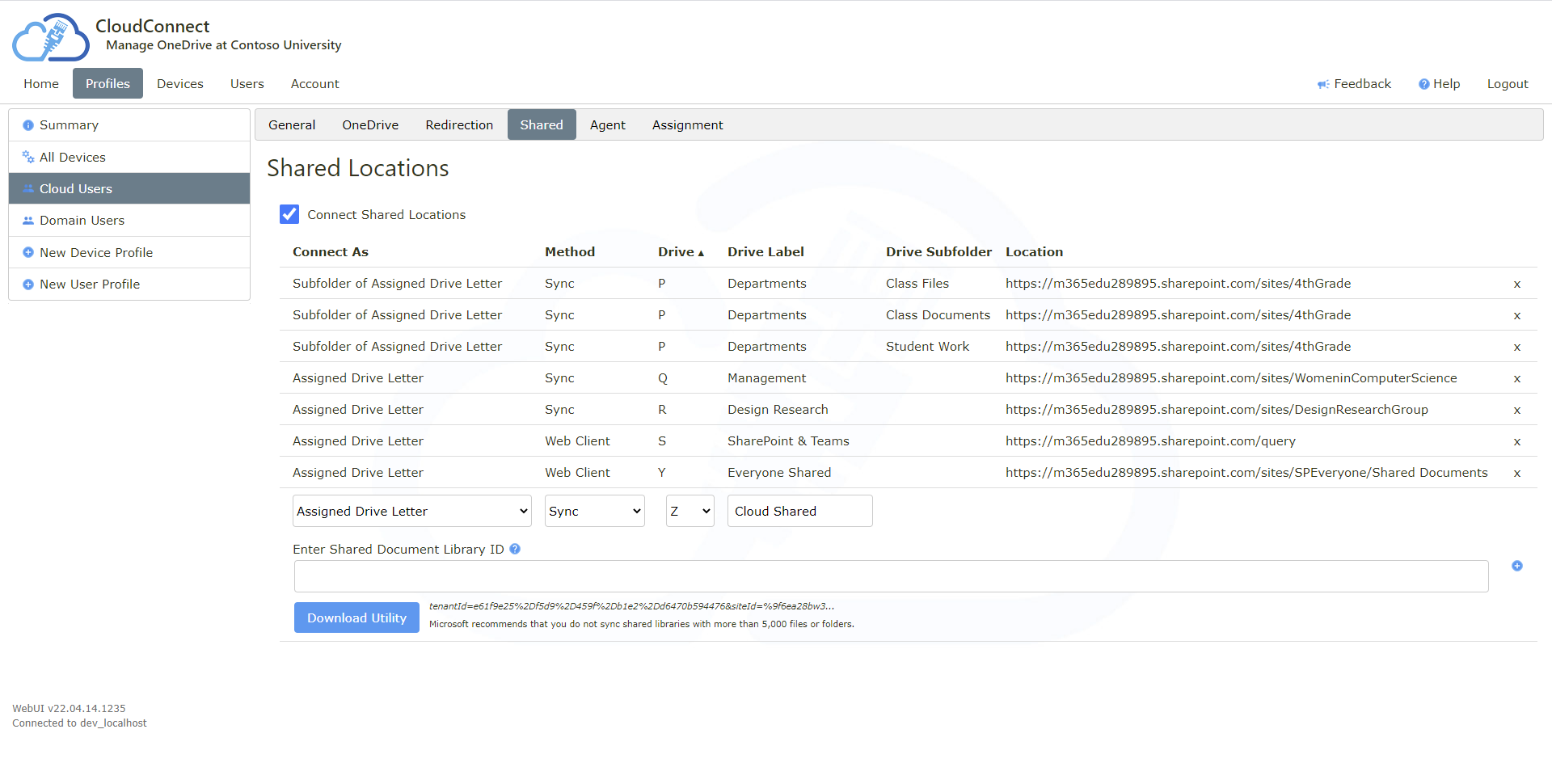The height and width of the screenshot is (784, 1552).
Task: Click New Device Profile plus icon
Action: pos(28,252)
